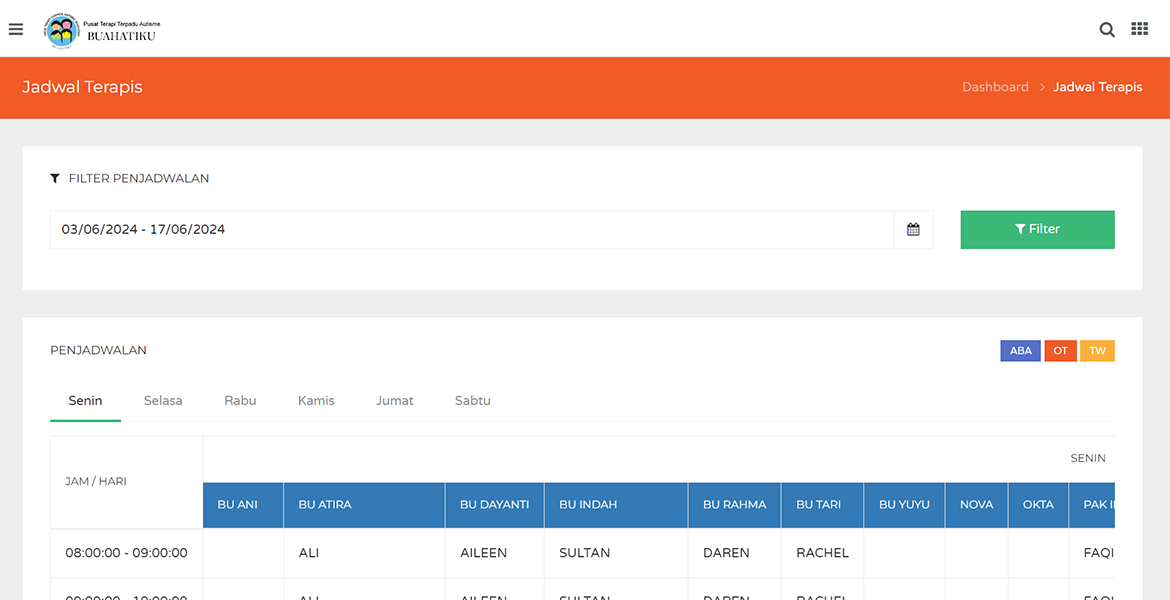Open the hamburger sidebar menu

(16, 29)
